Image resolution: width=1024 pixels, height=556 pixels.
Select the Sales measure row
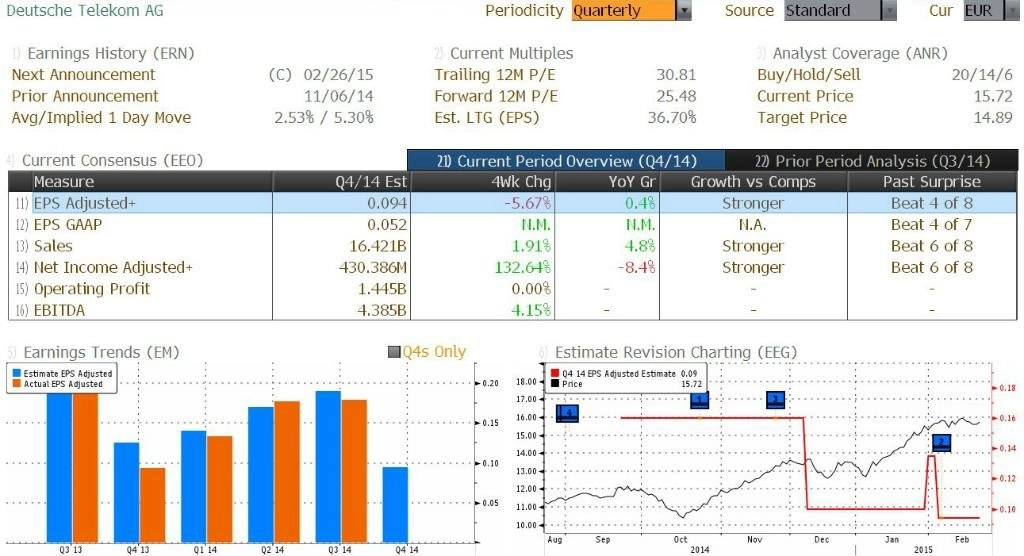click(x=513, y=246)
